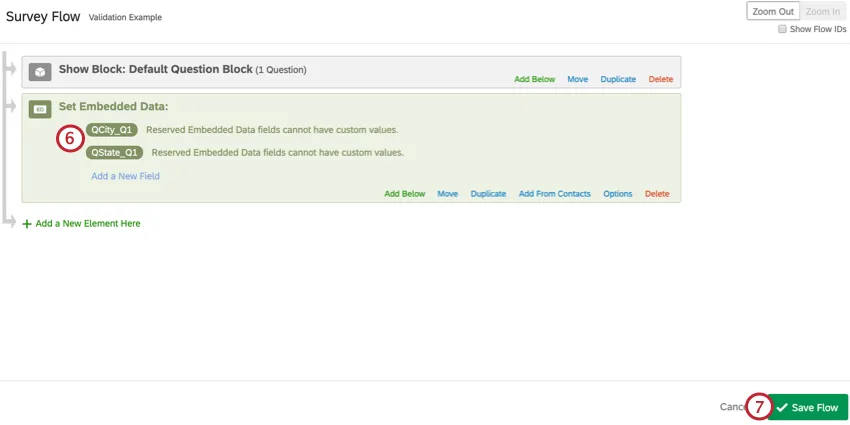Click Add a New Field link
This screenshot has height=425, width=850.
coord(125,176)
